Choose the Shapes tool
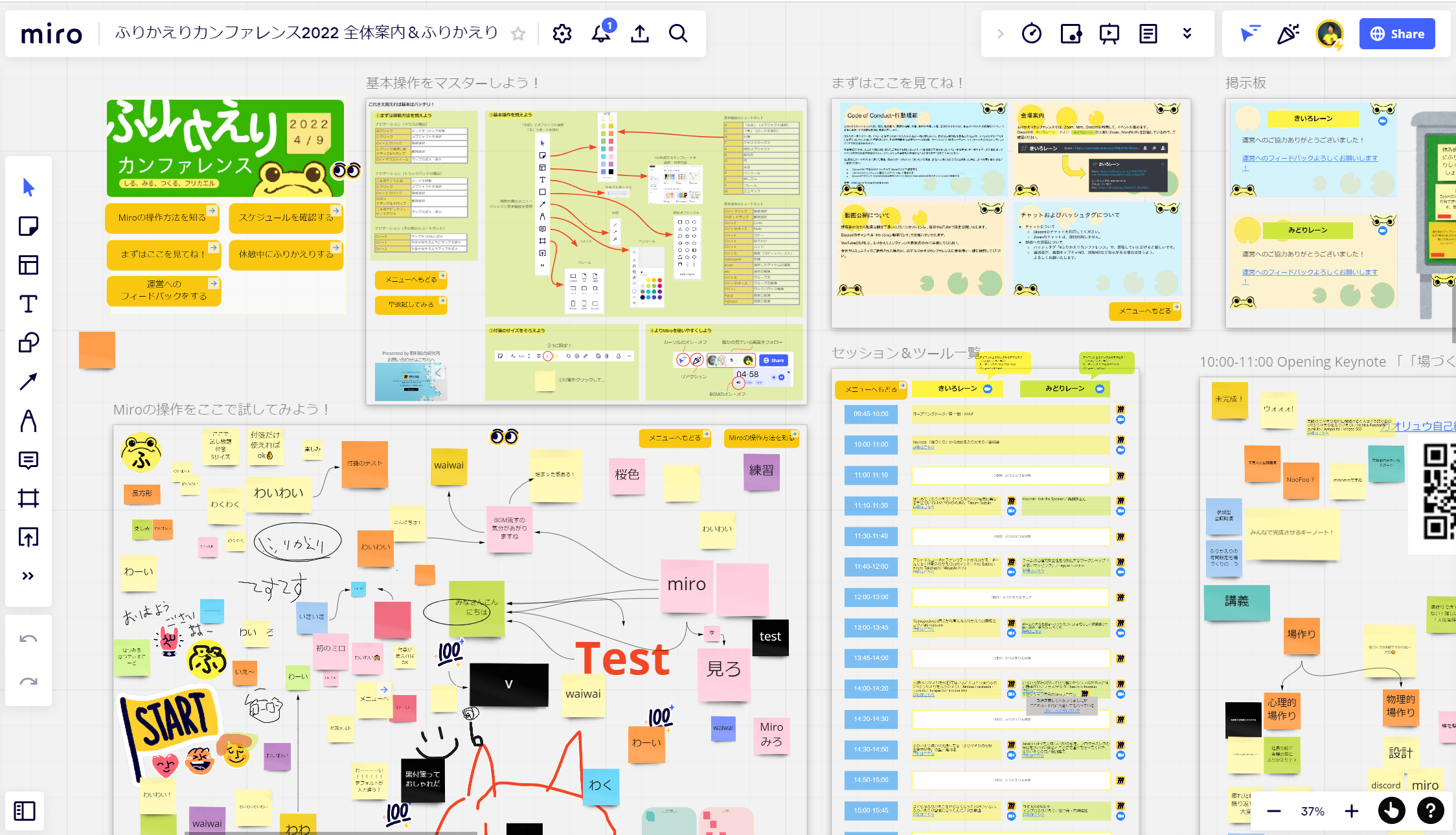1456x835 pixels. (x=28, y=343)
